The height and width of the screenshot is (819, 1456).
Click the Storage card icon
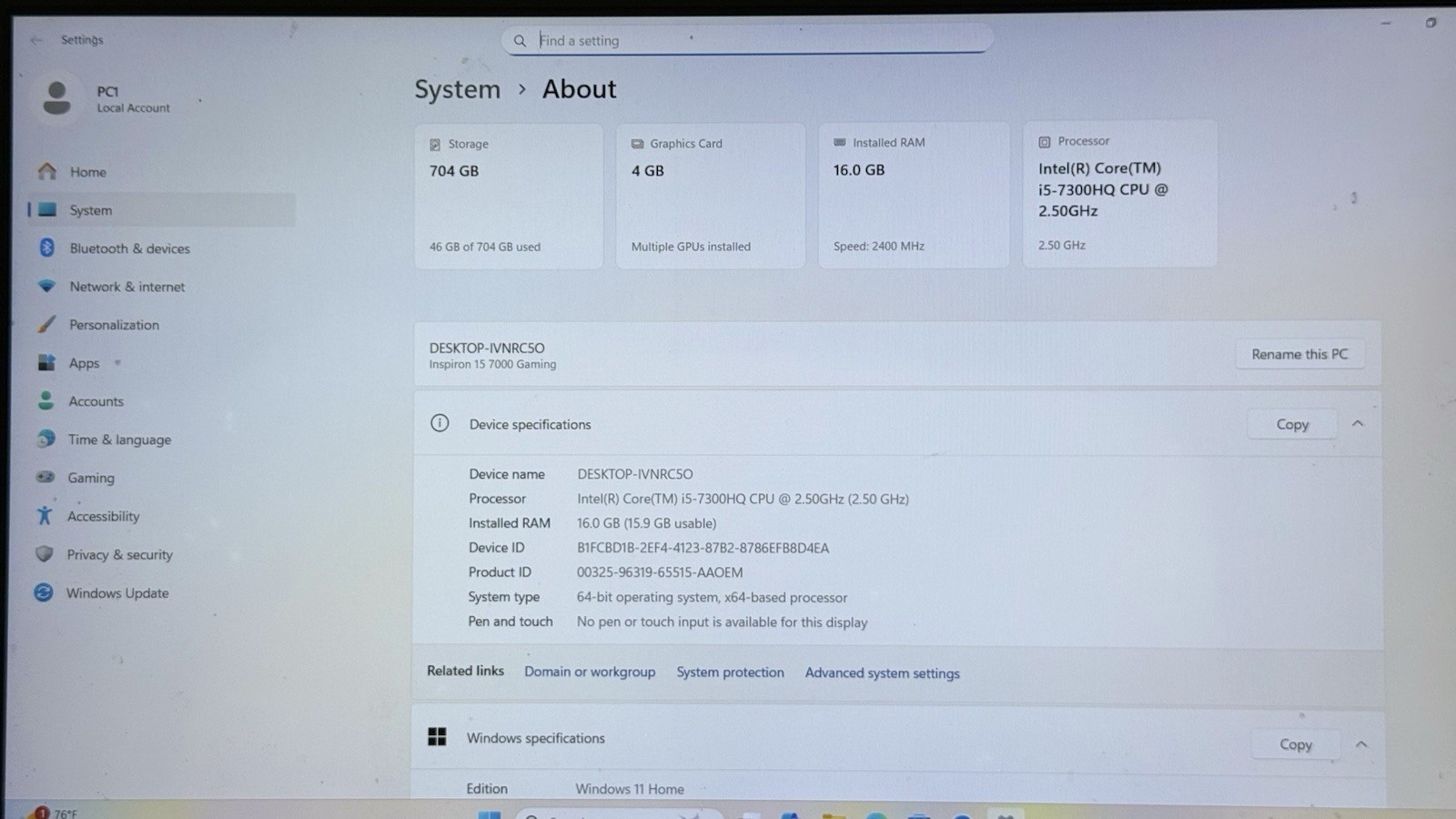pyautogui.click(x=435, y=144)
